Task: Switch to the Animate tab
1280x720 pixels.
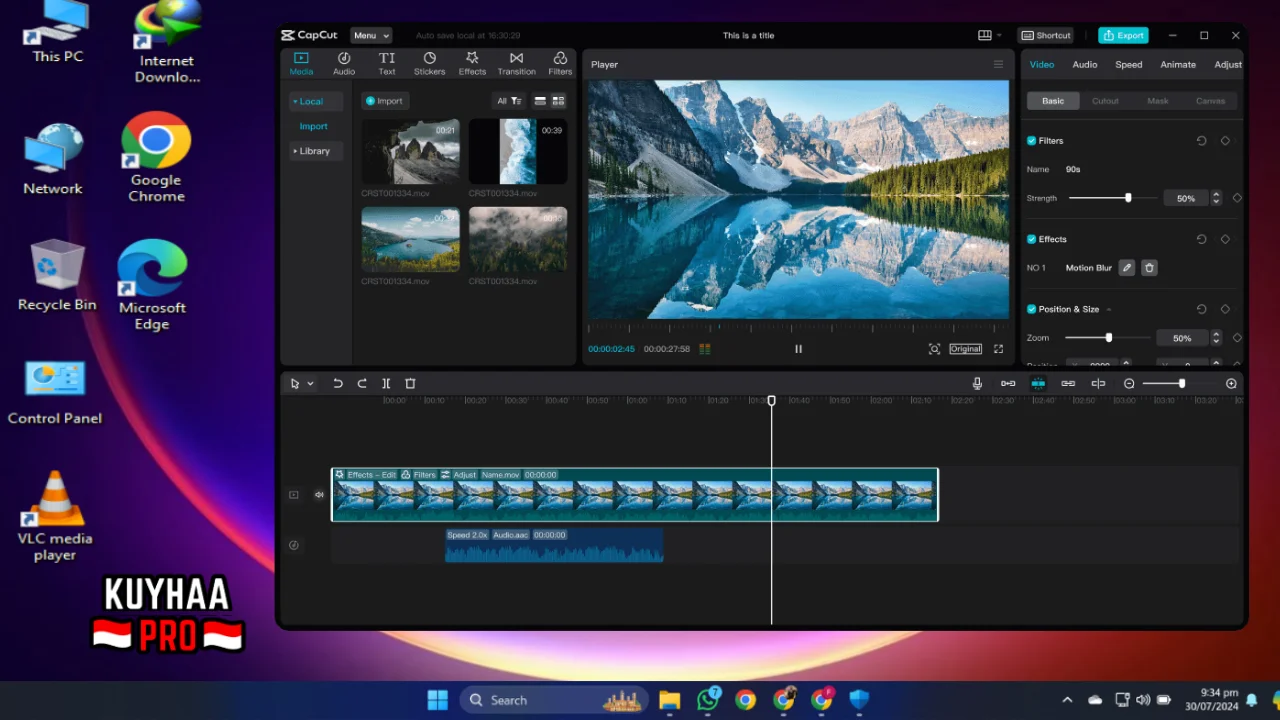Action: 1178,65
